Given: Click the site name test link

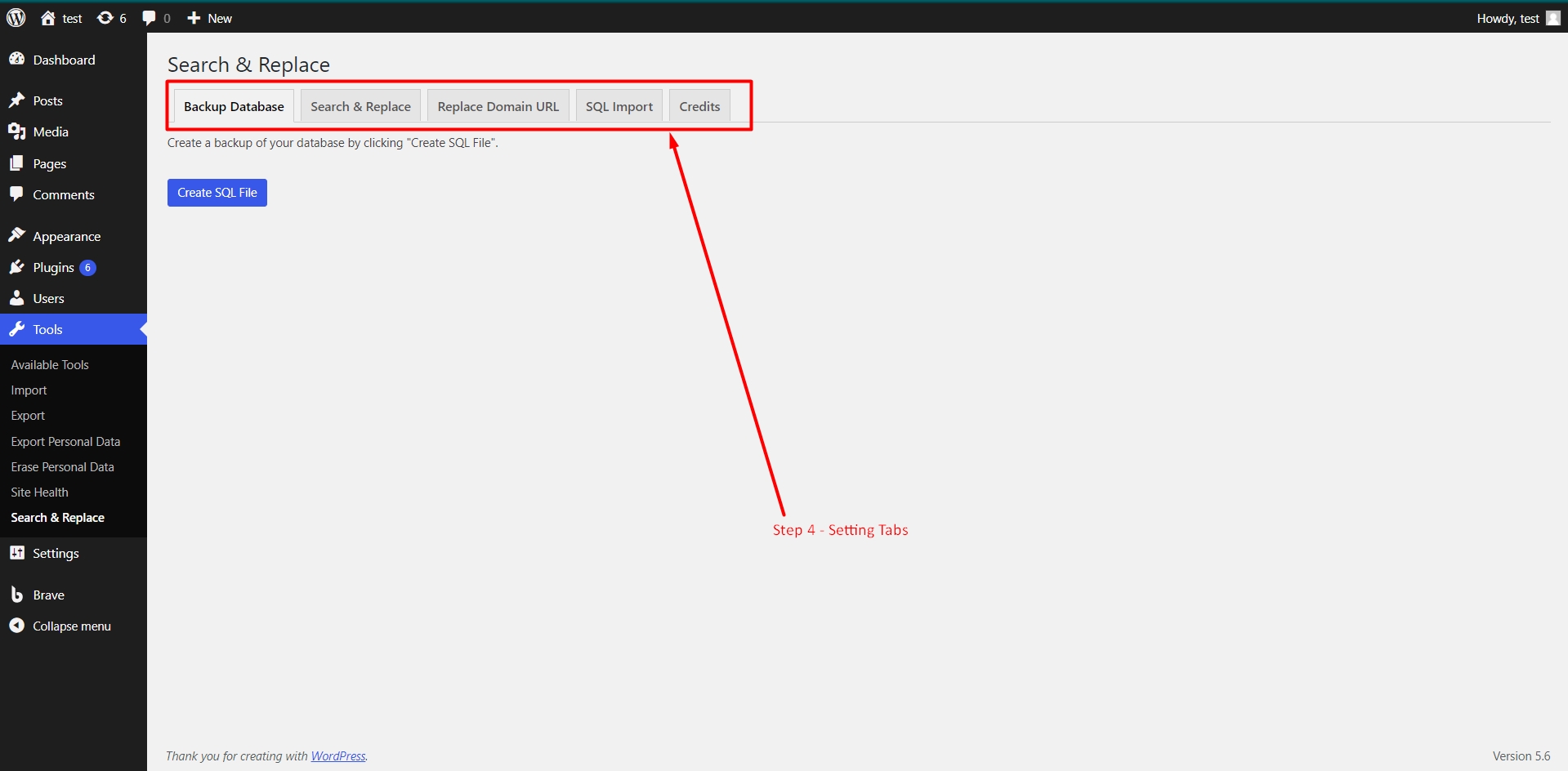Looking at the screenshot, I should click(72, 18).
